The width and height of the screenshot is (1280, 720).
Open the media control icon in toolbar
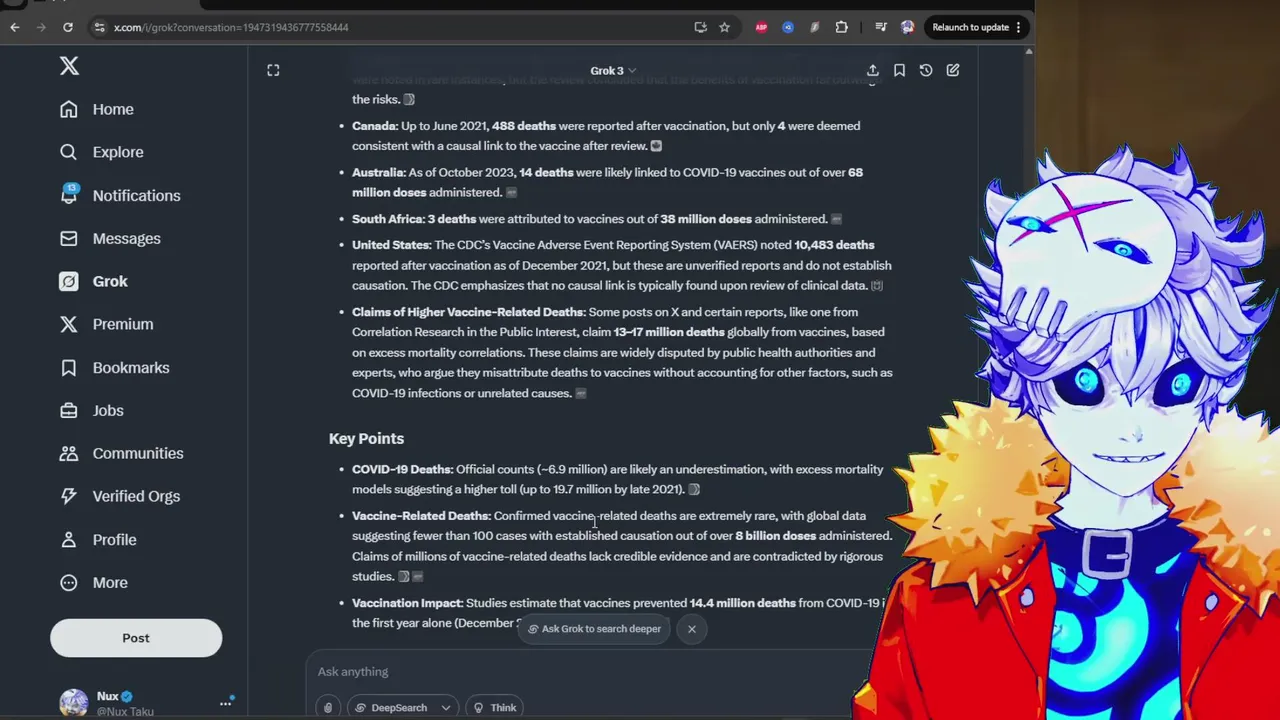pos(881,27)
